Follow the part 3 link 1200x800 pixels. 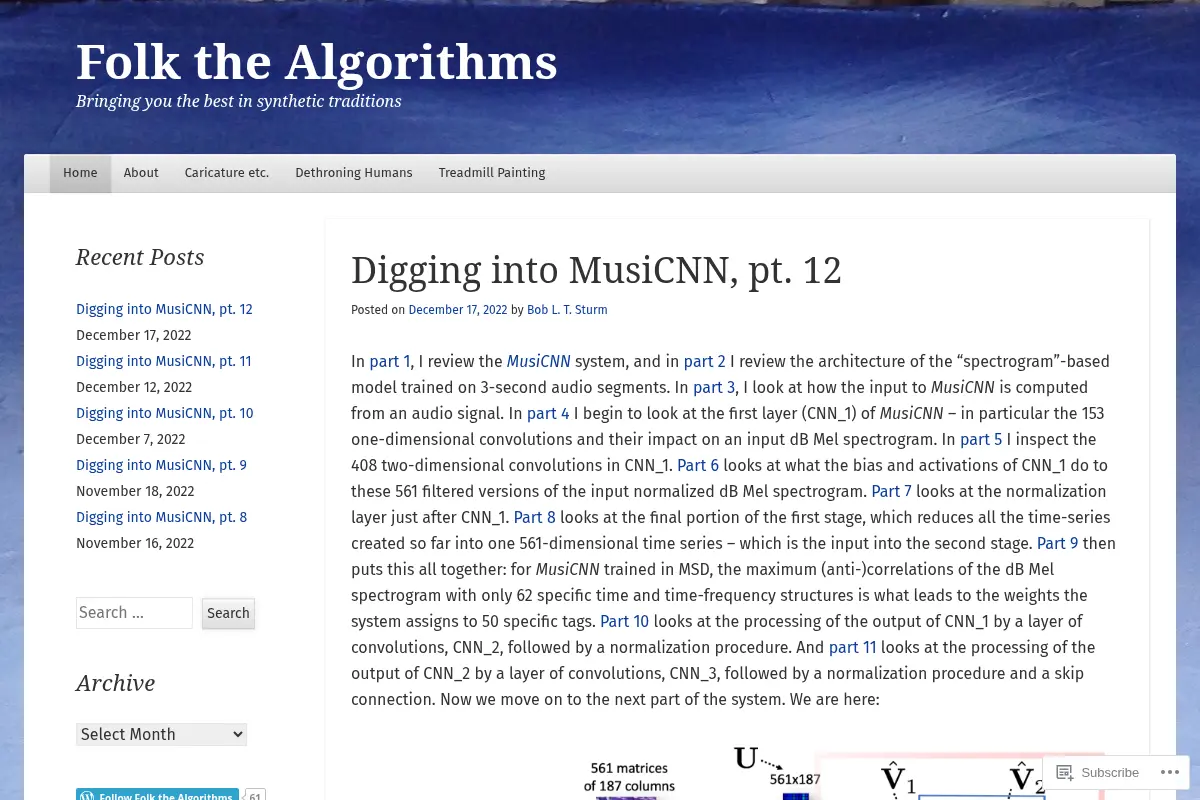714,387
